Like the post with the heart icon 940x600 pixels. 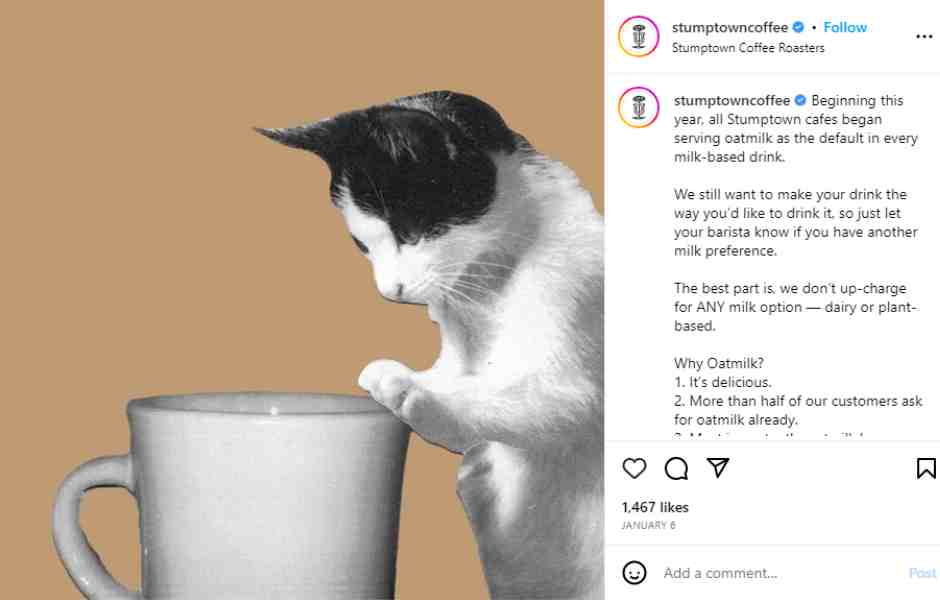[634, 468]
